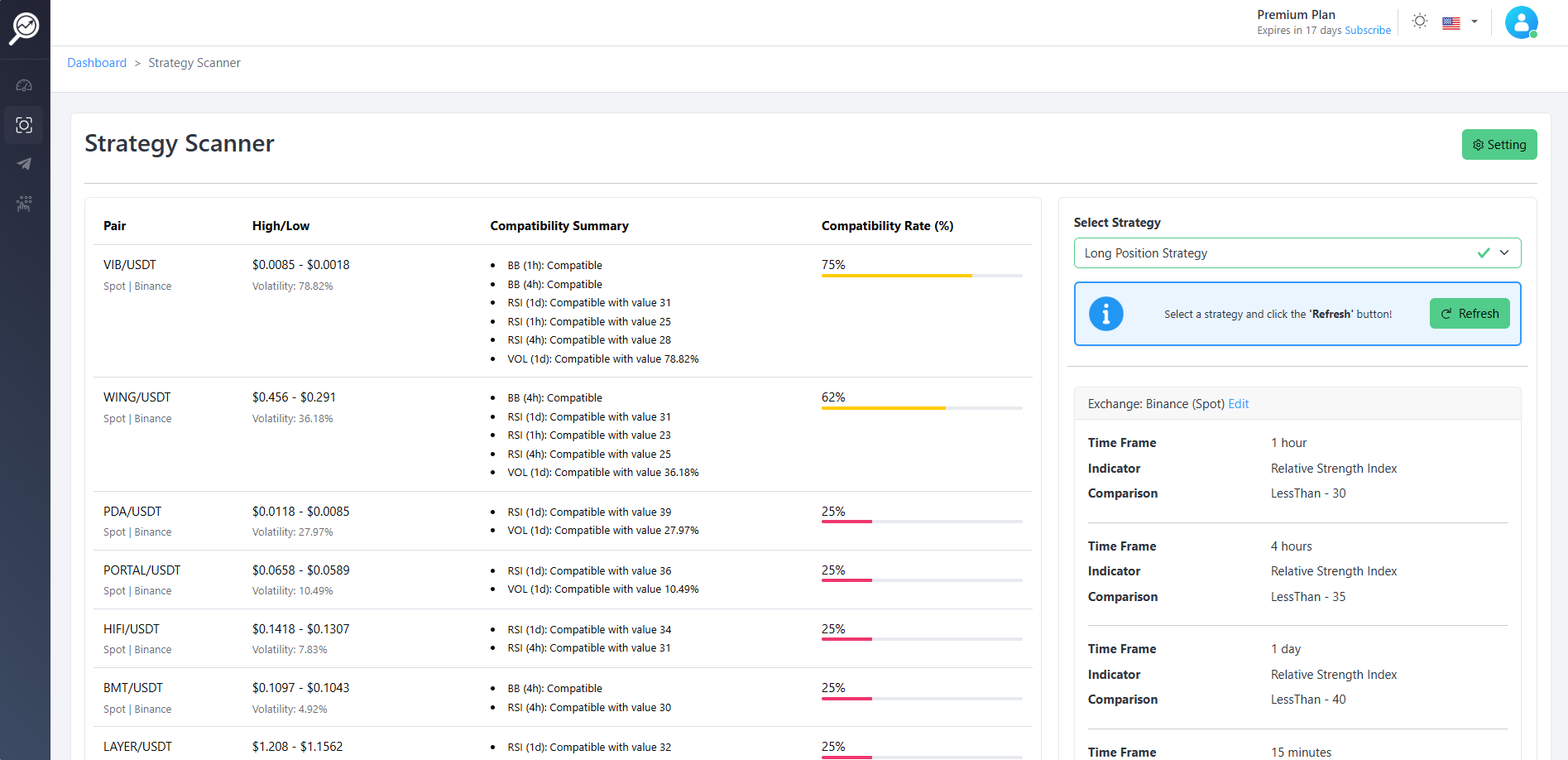Click 'Premium Plan' label
This screenshot has height=760, width=1568.
tap(1296, 15)
